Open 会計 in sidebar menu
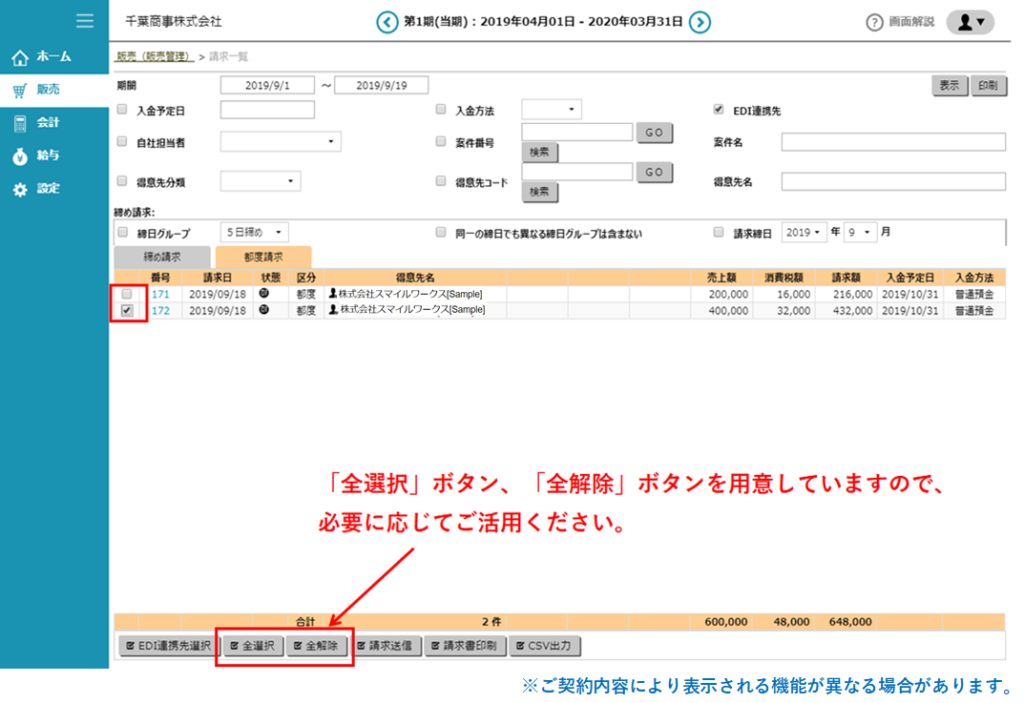 pos(54,123)
